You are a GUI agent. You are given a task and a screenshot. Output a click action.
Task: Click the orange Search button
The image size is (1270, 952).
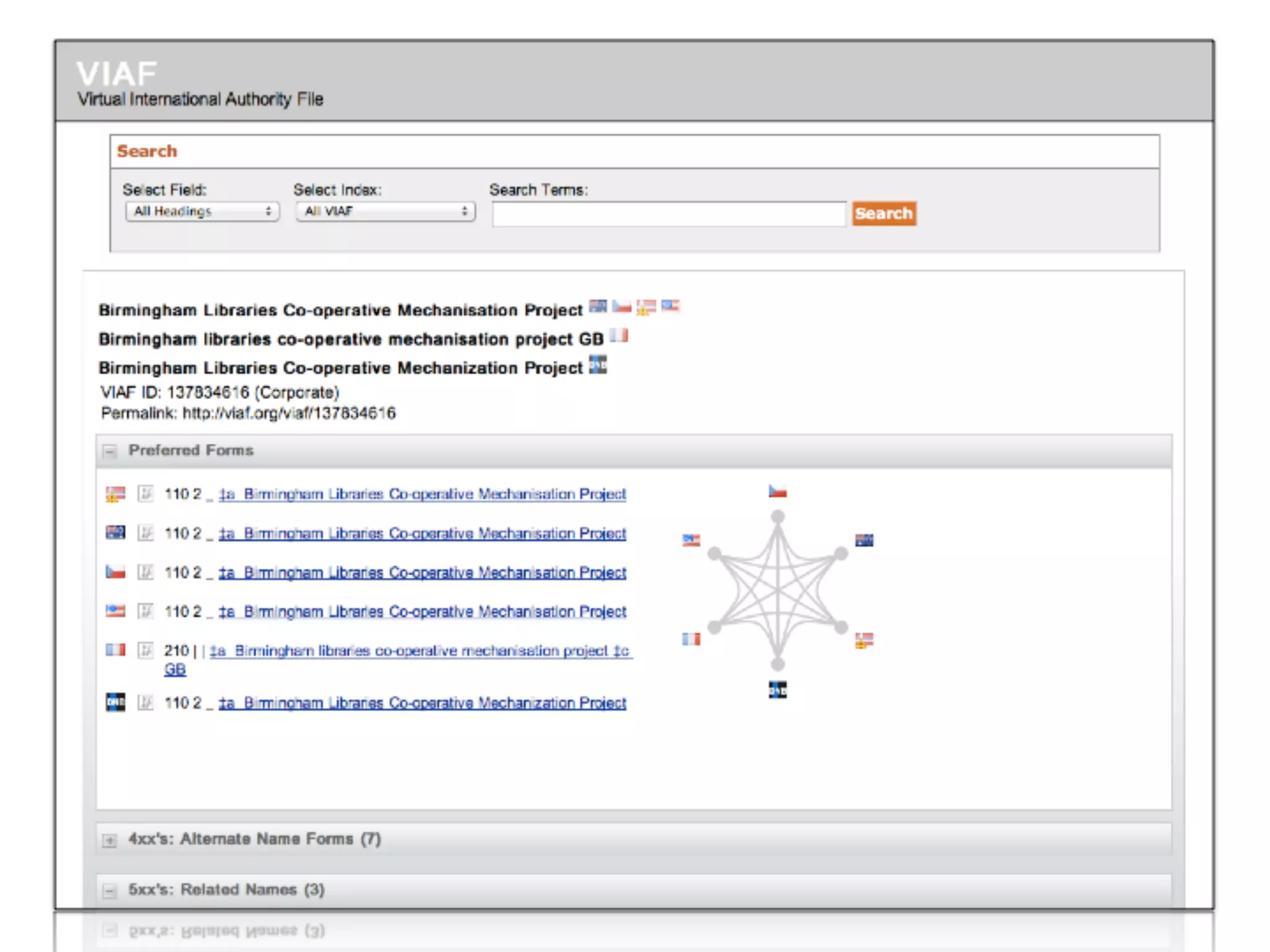(x=883, y=213)
